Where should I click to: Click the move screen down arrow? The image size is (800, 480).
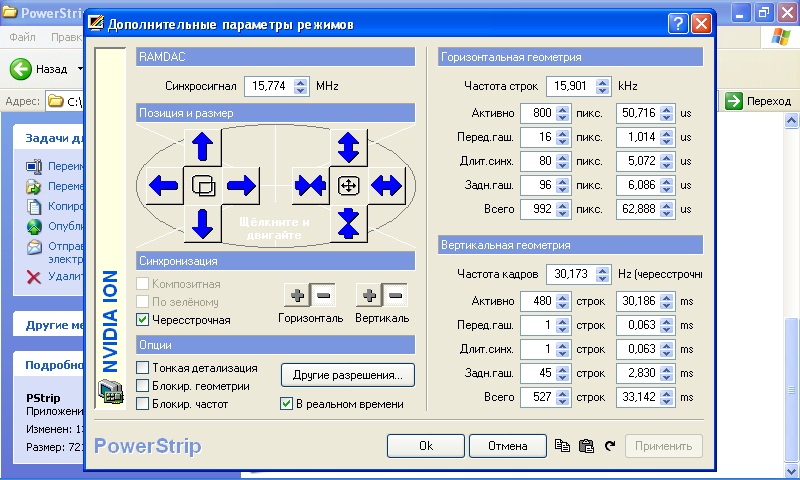203,223
